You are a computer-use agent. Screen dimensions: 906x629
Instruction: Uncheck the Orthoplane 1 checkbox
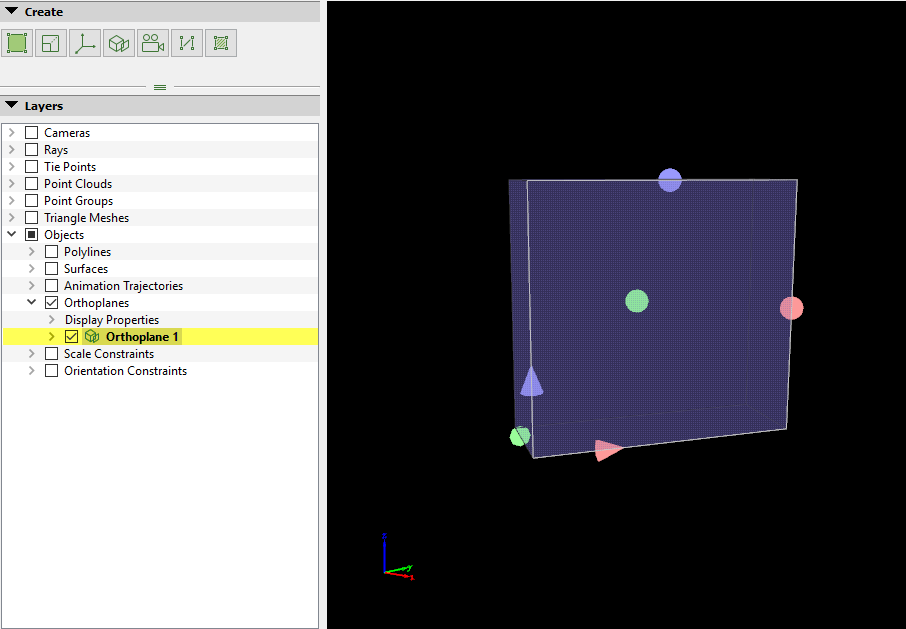[71, 337]
